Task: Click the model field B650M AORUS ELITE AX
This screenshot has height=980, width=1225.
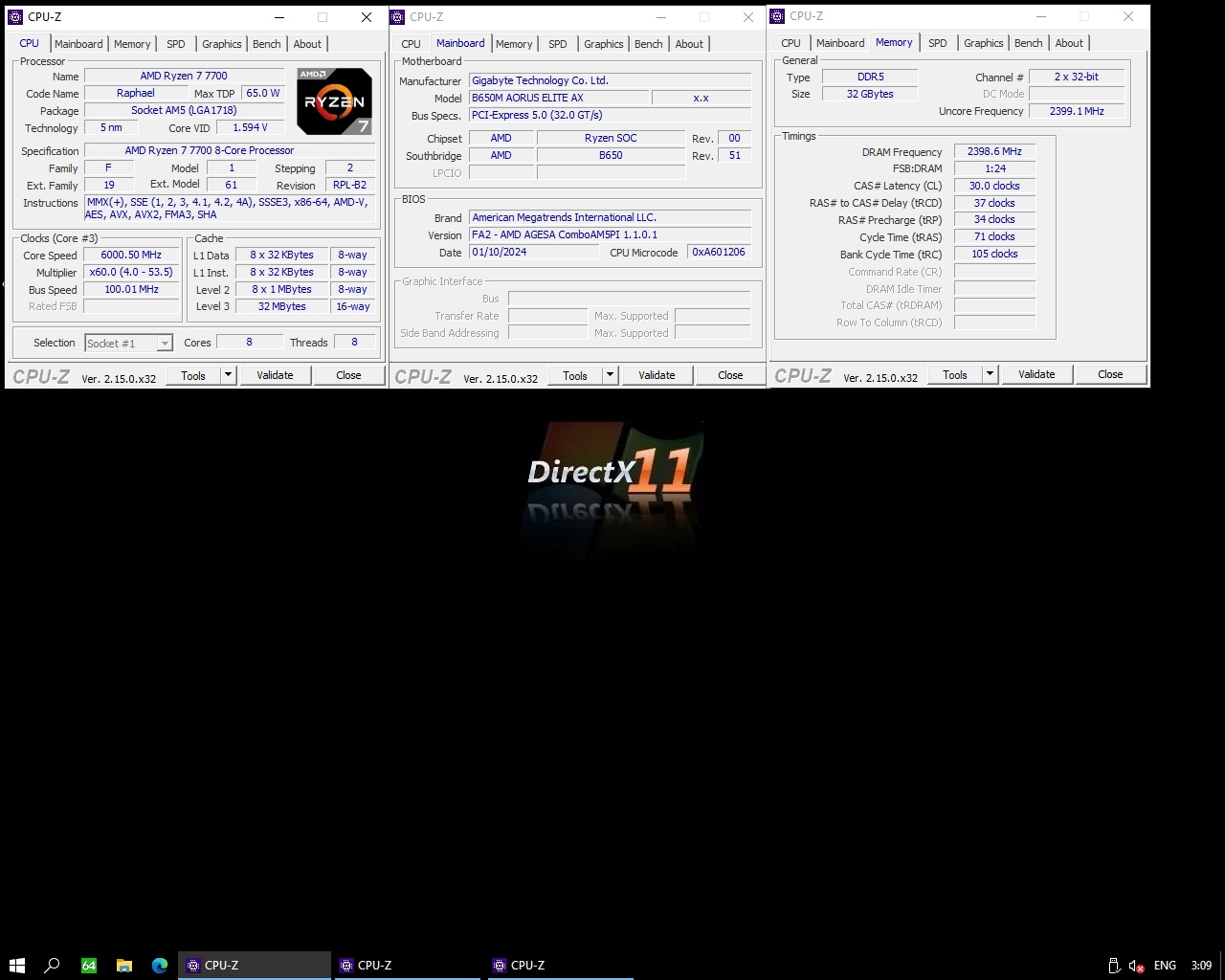Action: 558,98
